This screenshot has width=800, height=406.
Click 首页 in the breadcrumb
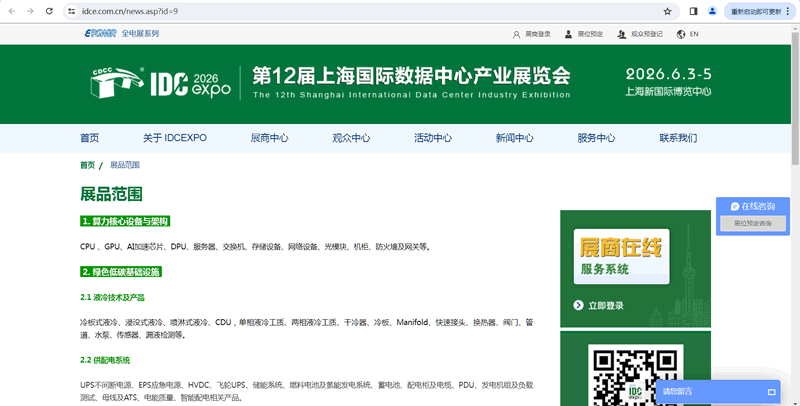(x=87, y=165)
